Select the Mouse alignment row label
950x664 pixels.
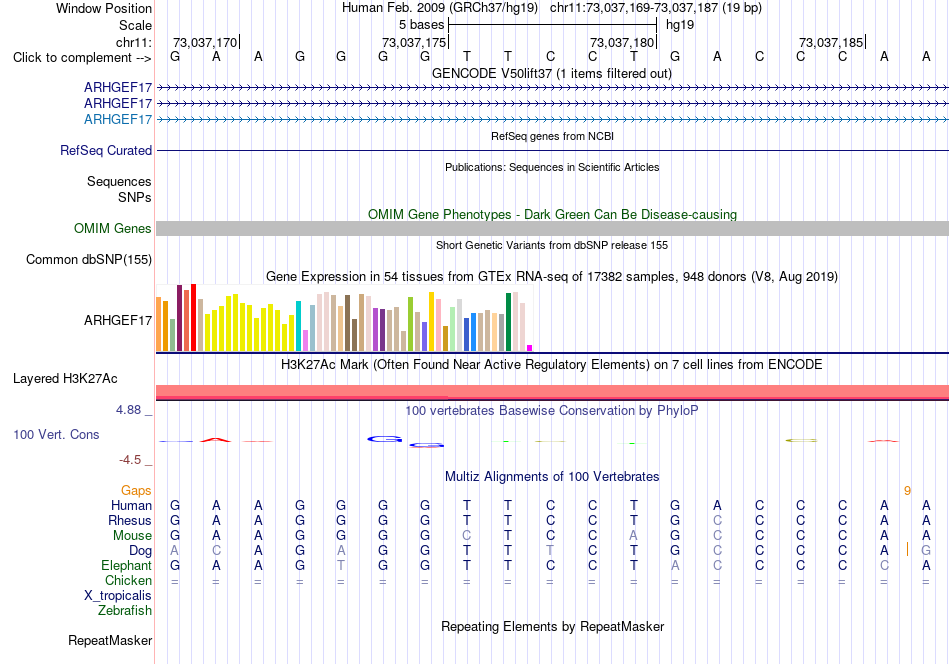132,536
